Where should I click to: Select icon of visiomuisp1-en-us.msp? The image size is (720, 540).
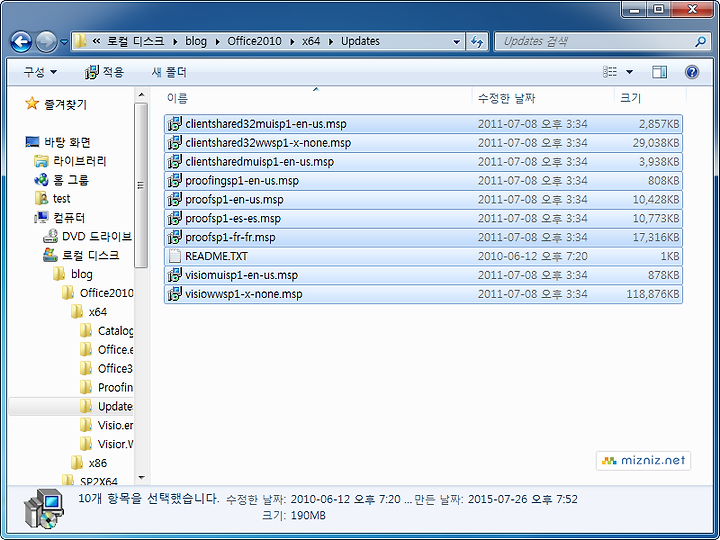coord(174,275)
